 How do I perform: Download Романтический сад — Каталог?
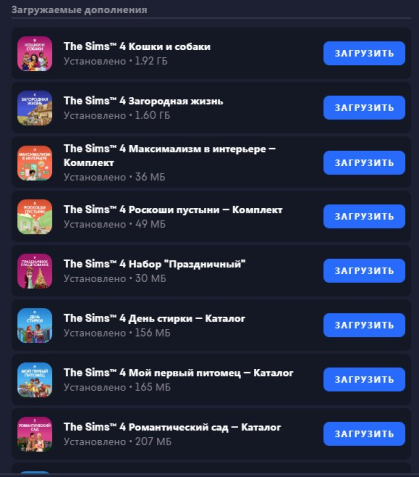tap(364, 434)
